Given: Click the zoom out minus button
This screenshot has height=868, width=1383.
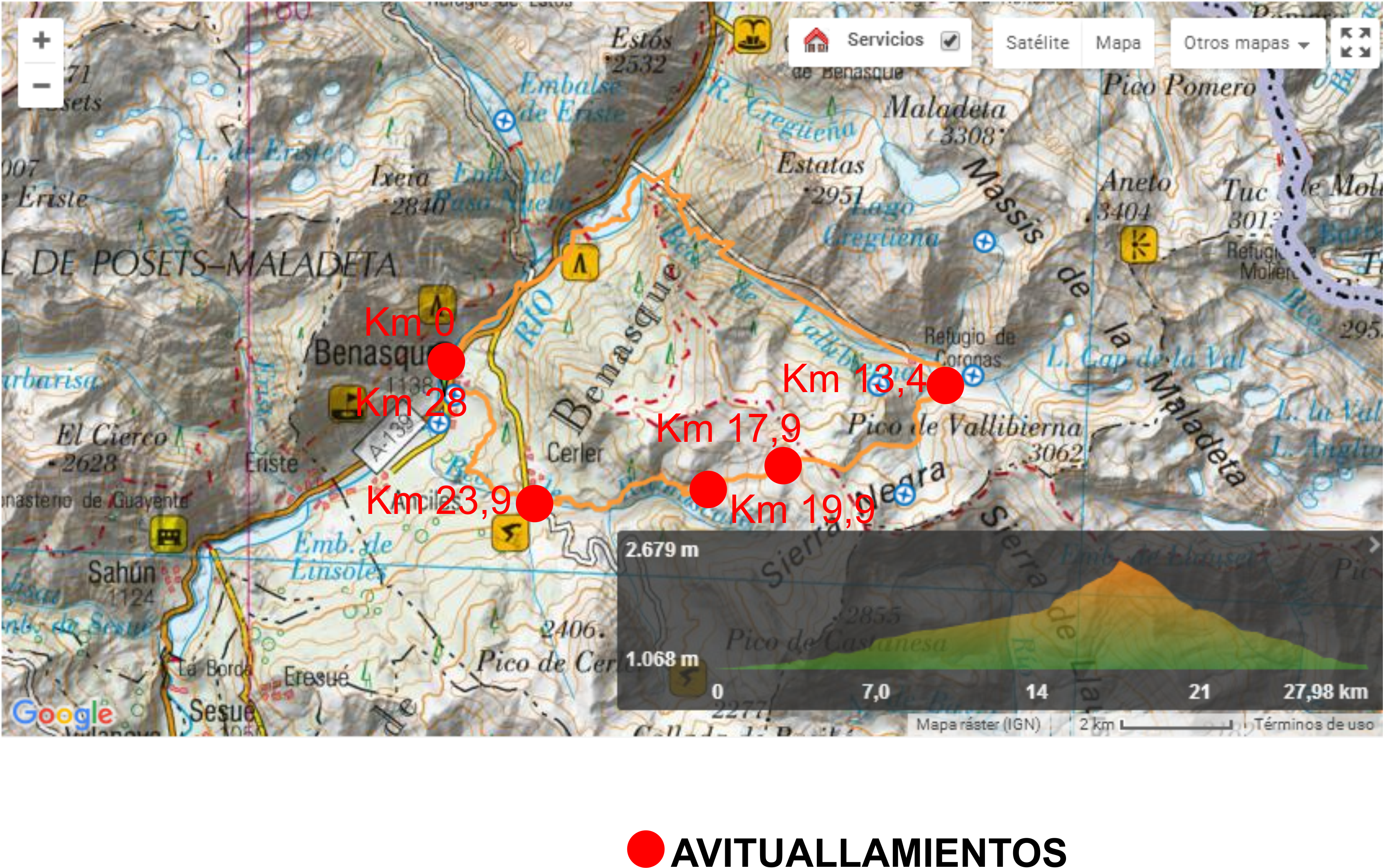Looking at the screenshot, I should click(41, 85).
